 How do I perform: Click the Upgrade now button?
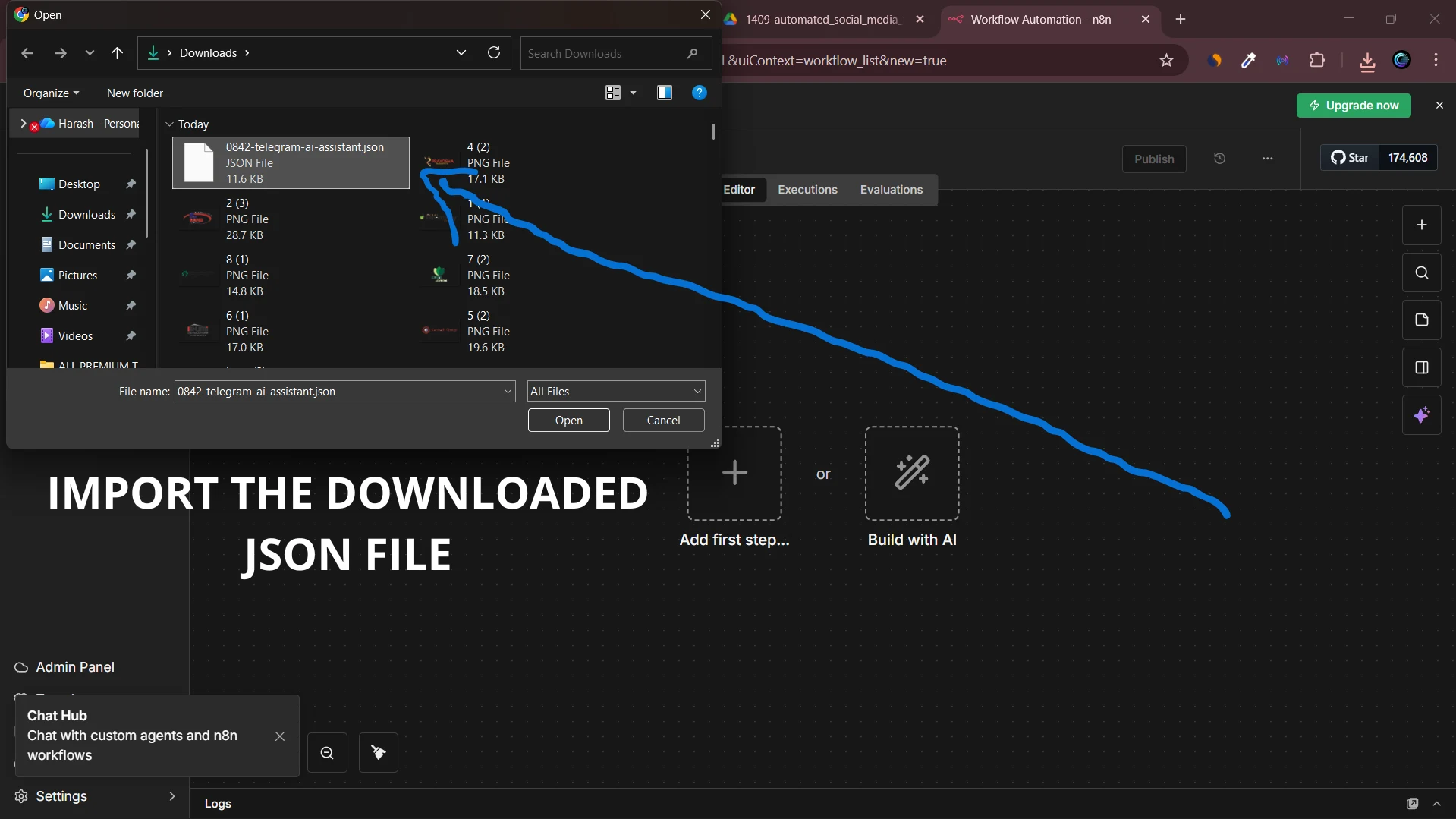[1354, 106]
